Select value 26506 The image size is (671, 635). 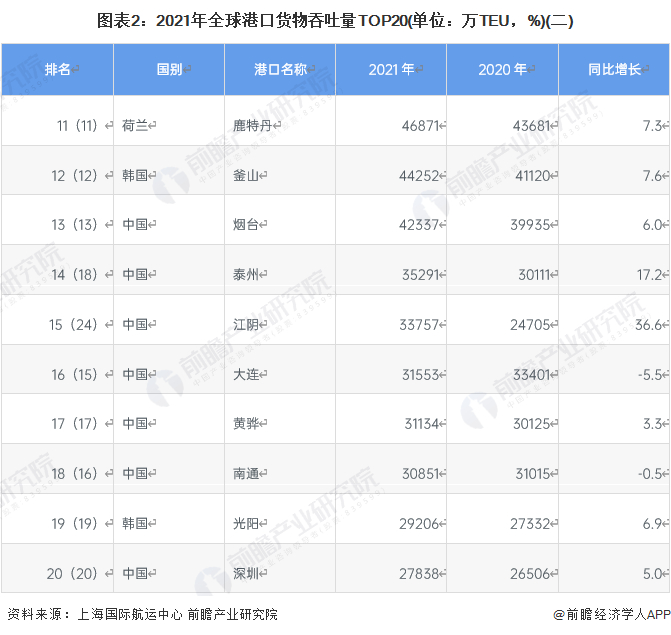(x=531, y=574)
